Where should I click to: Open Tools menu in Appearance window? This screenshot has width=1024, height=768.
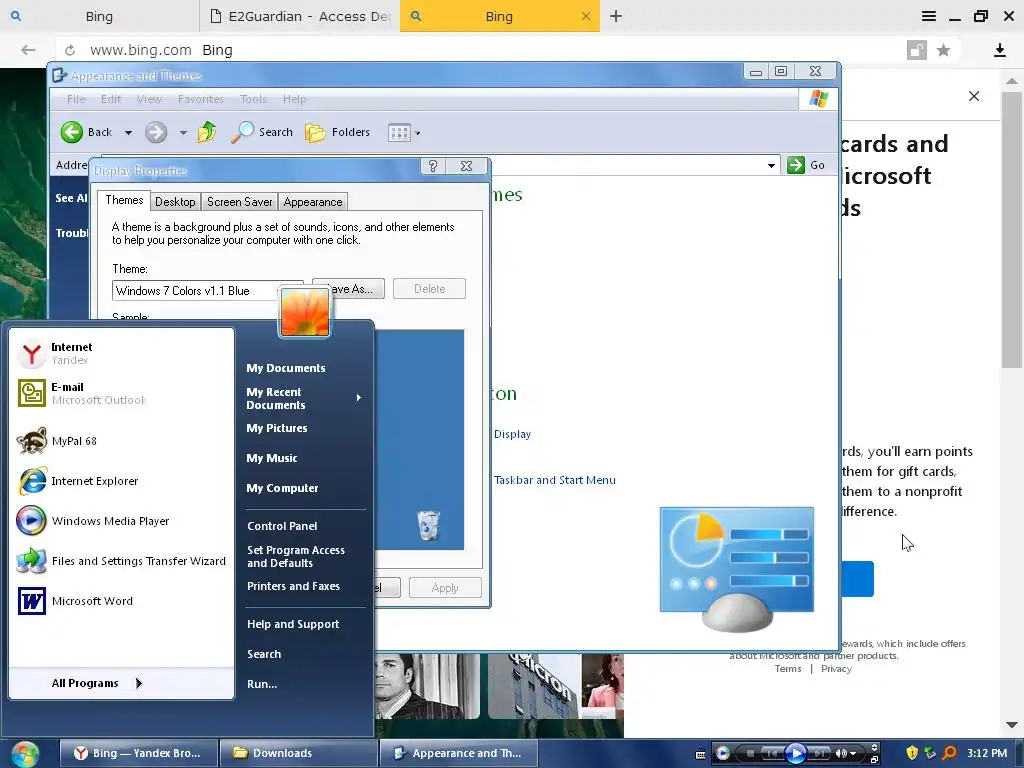coord(253,99)
